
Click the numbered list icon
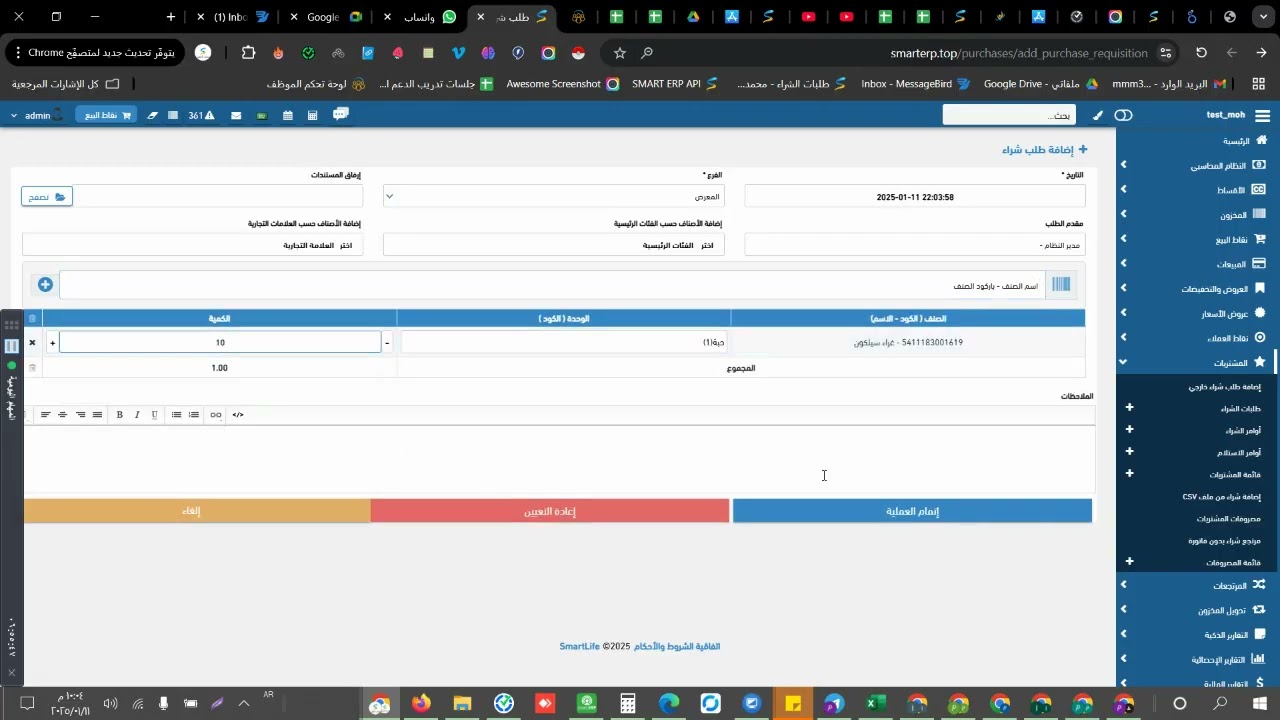[x=194, y=415]
